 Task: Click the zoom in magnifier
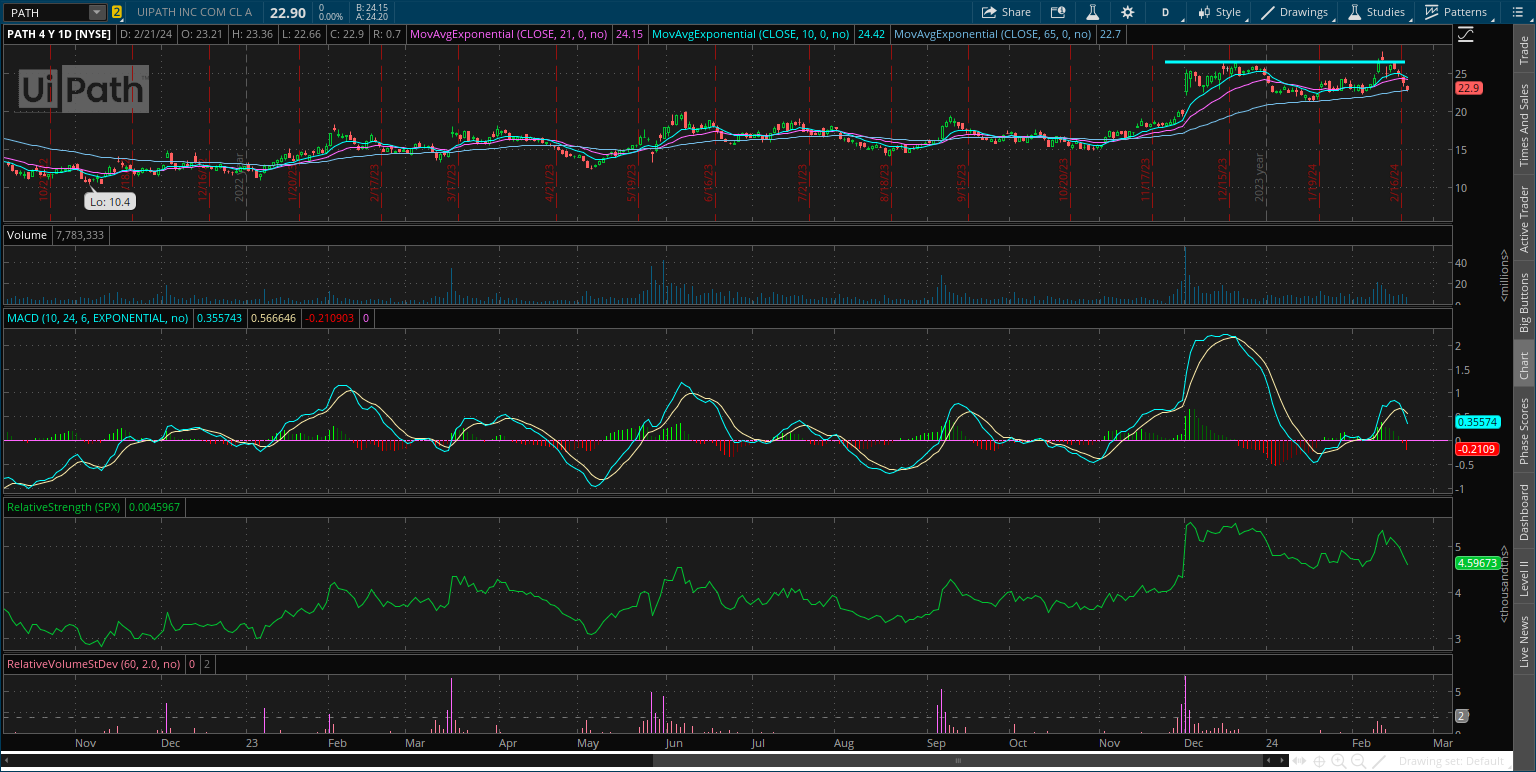(x=1339, y=761)
